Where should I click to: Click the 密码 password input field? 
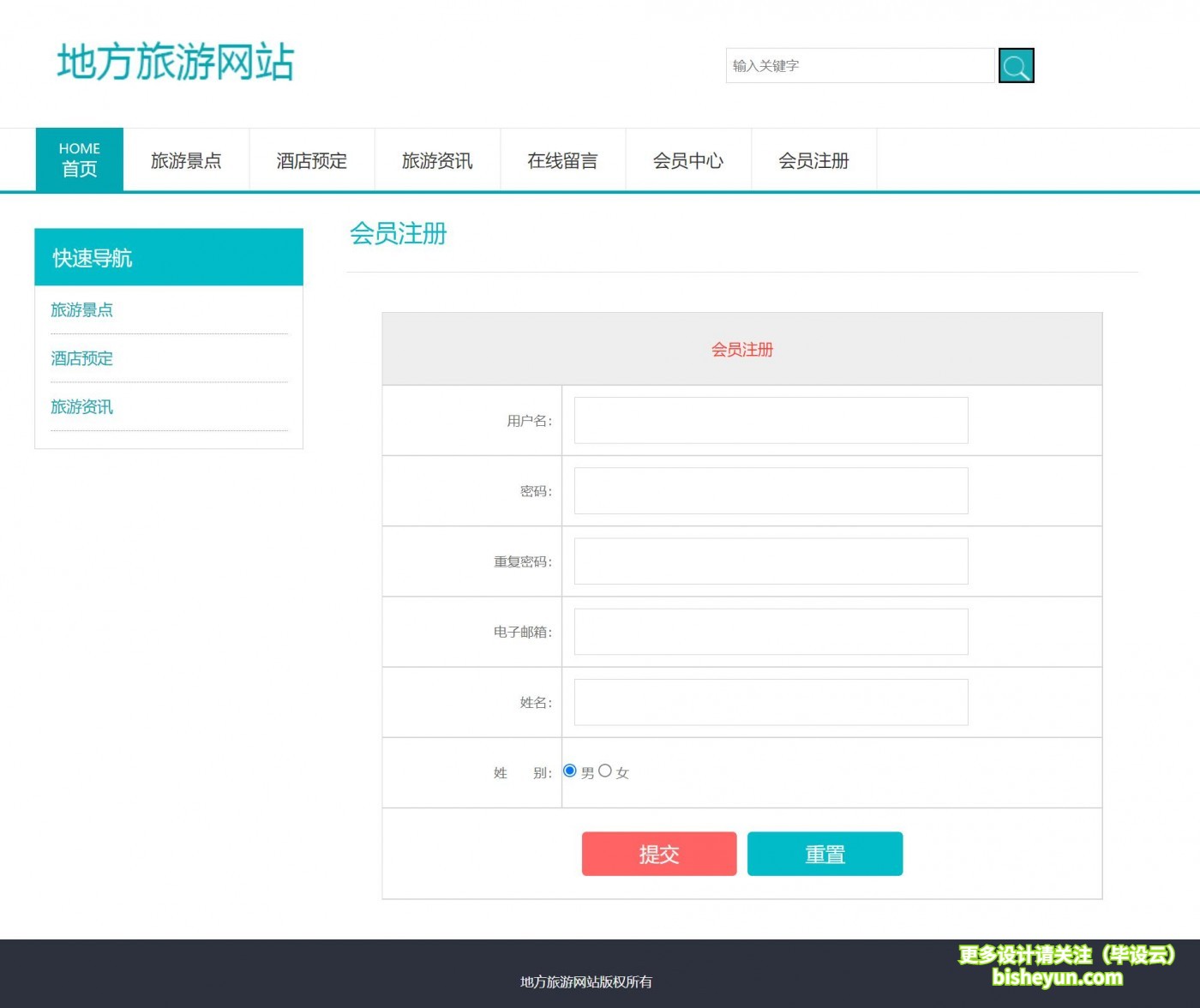coord(770,490)
